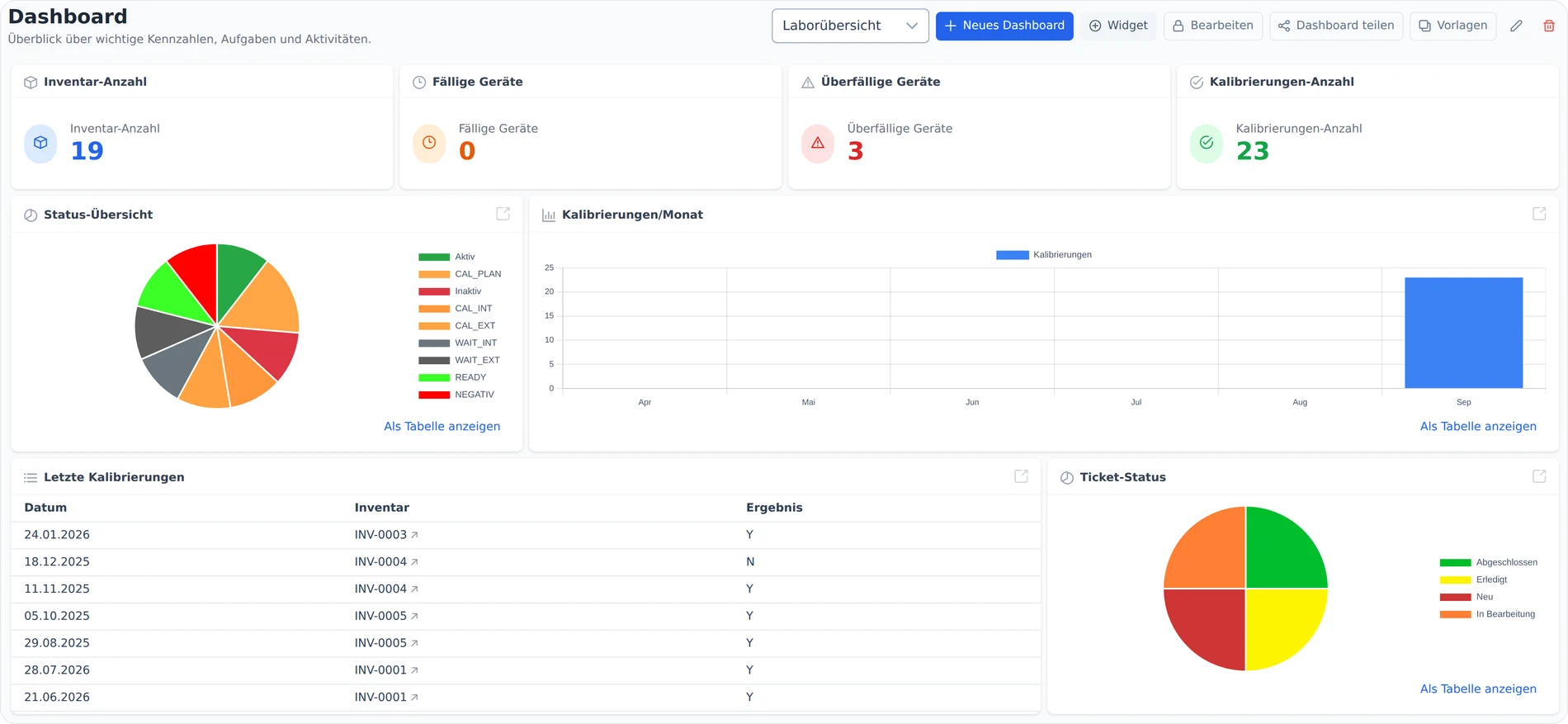This screenshot has width=1568, height=724.
Task: Open INV-0001 link dated 28.07.2026
Action: click(x=386, y=670)
